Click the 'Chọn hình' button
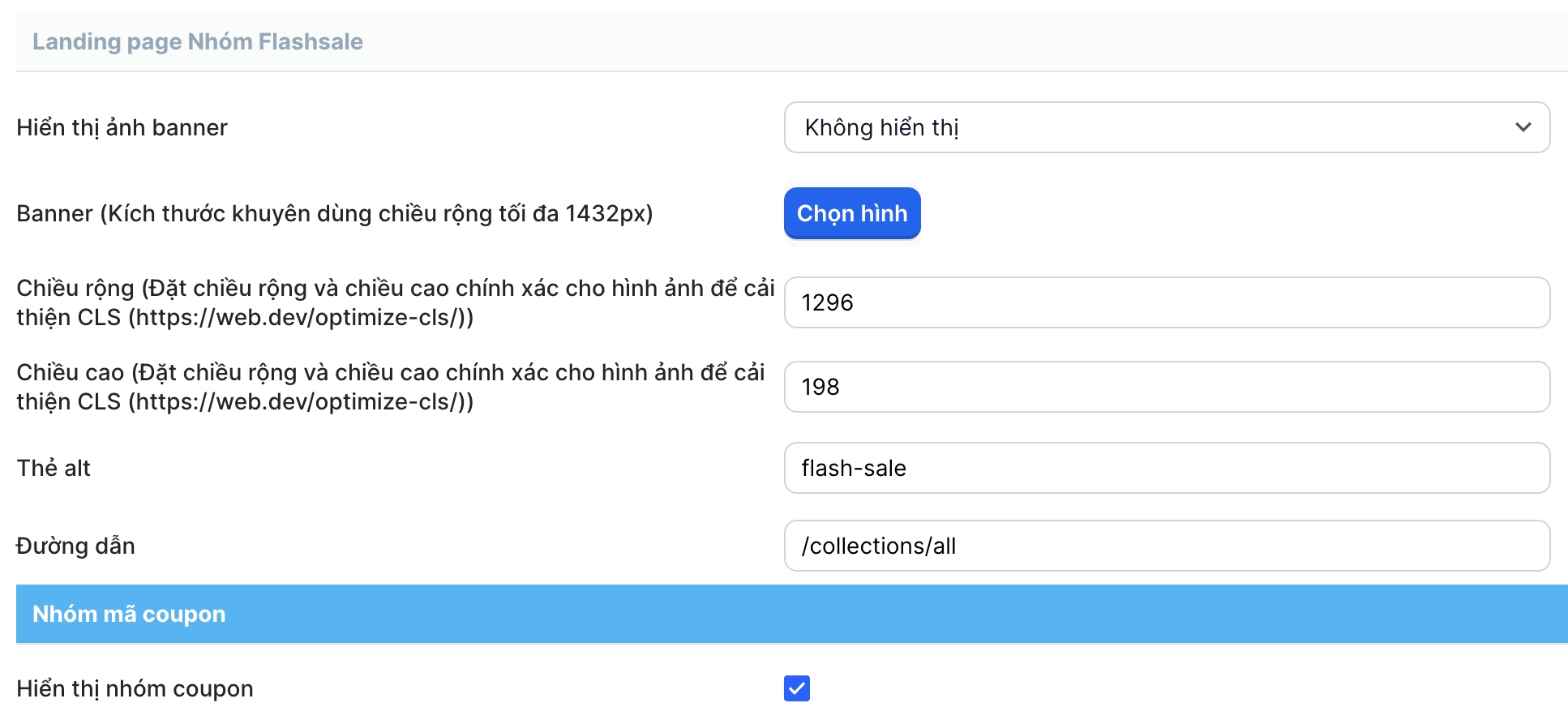This screenshot has height=720, width=1568. 851,213
